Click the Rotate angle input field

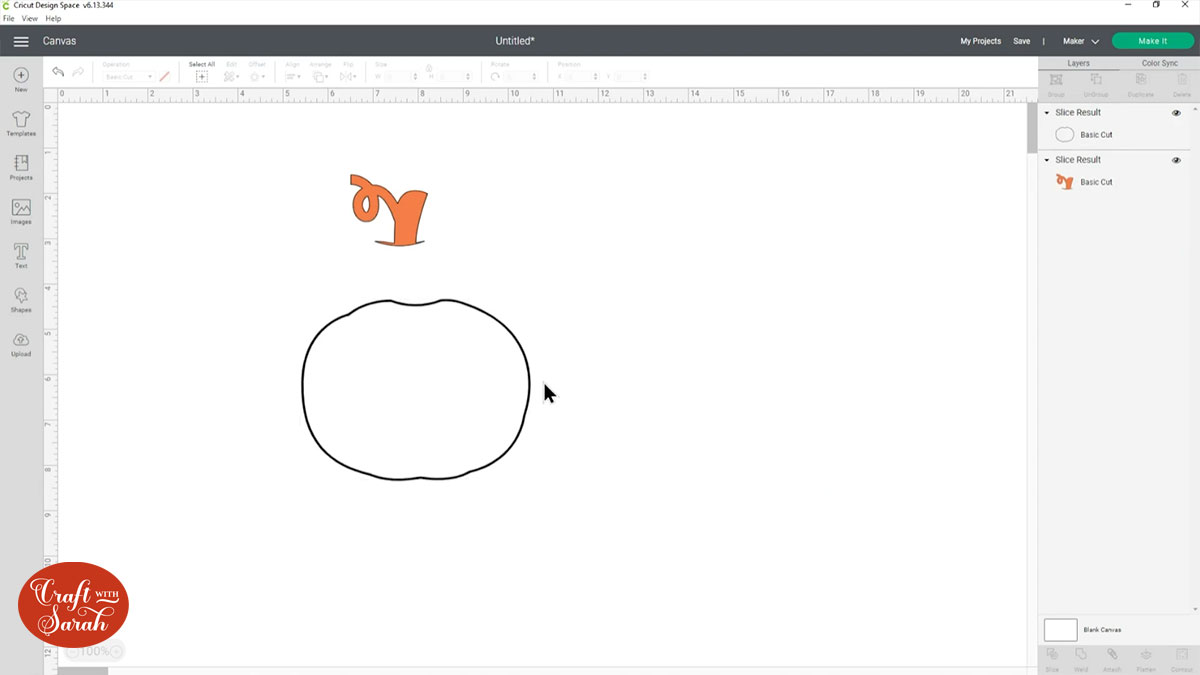[x=520, y=77]
